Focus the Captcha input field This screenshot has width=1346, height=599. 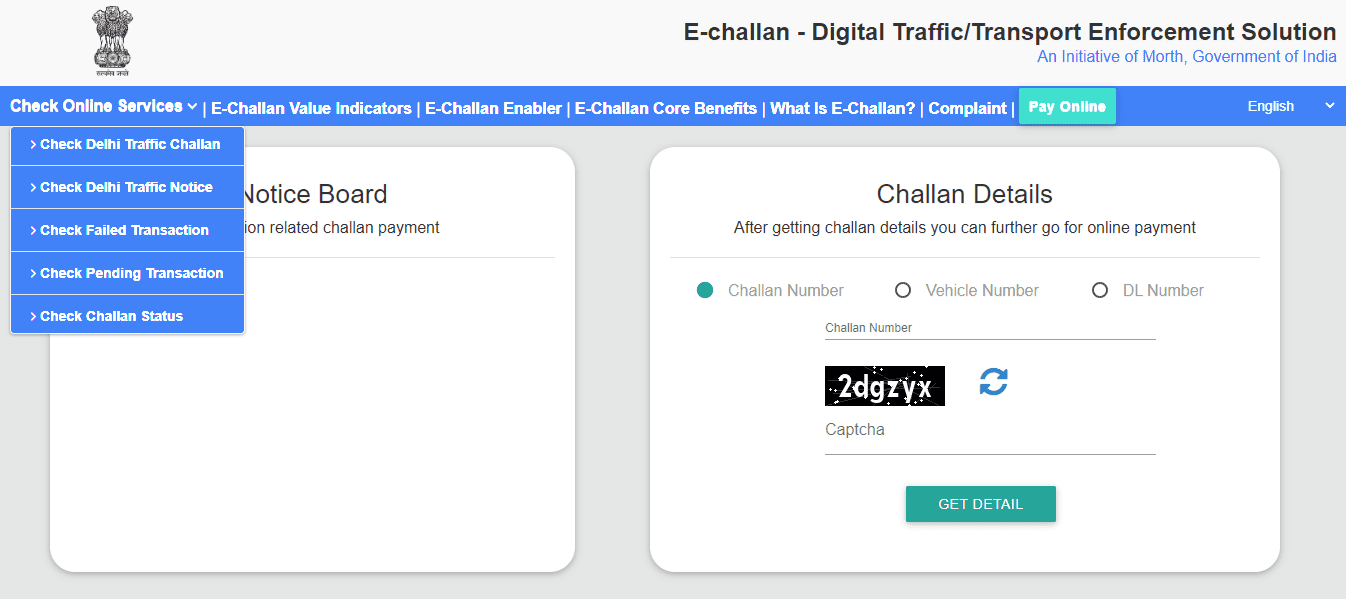coord(990,440)
